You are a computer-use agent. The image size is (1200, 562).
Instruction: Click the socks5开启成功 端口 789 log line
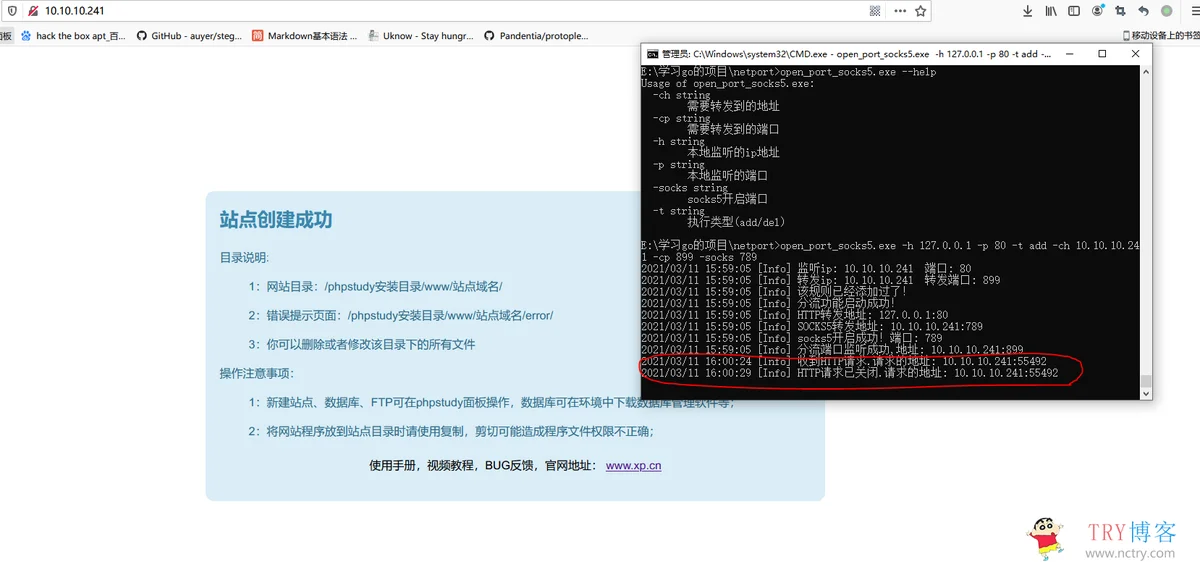coord(792,338)
